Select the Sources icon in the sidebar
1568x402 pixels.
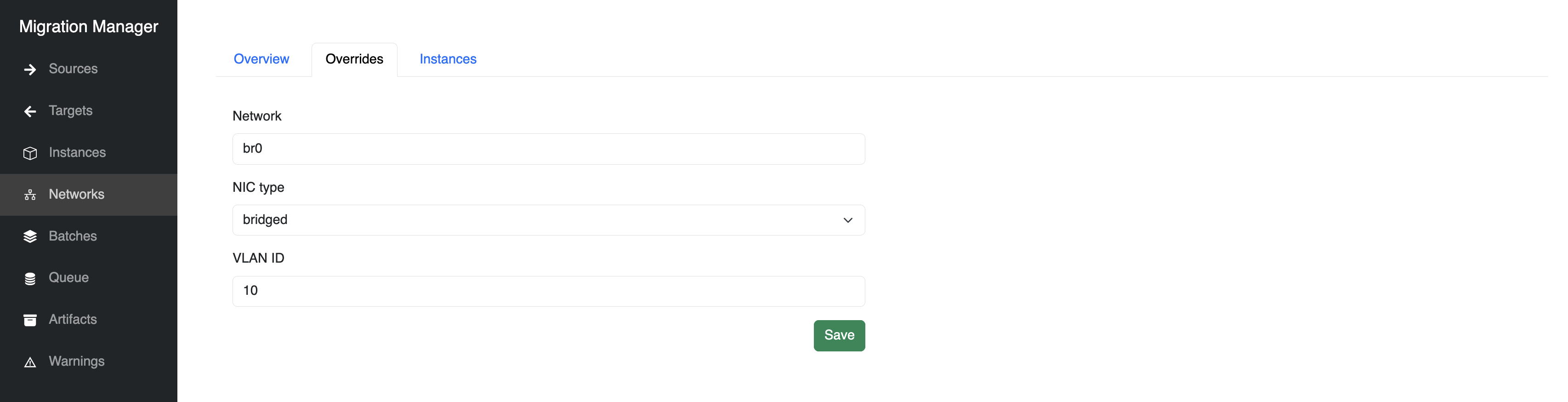[x=30, y=69]
